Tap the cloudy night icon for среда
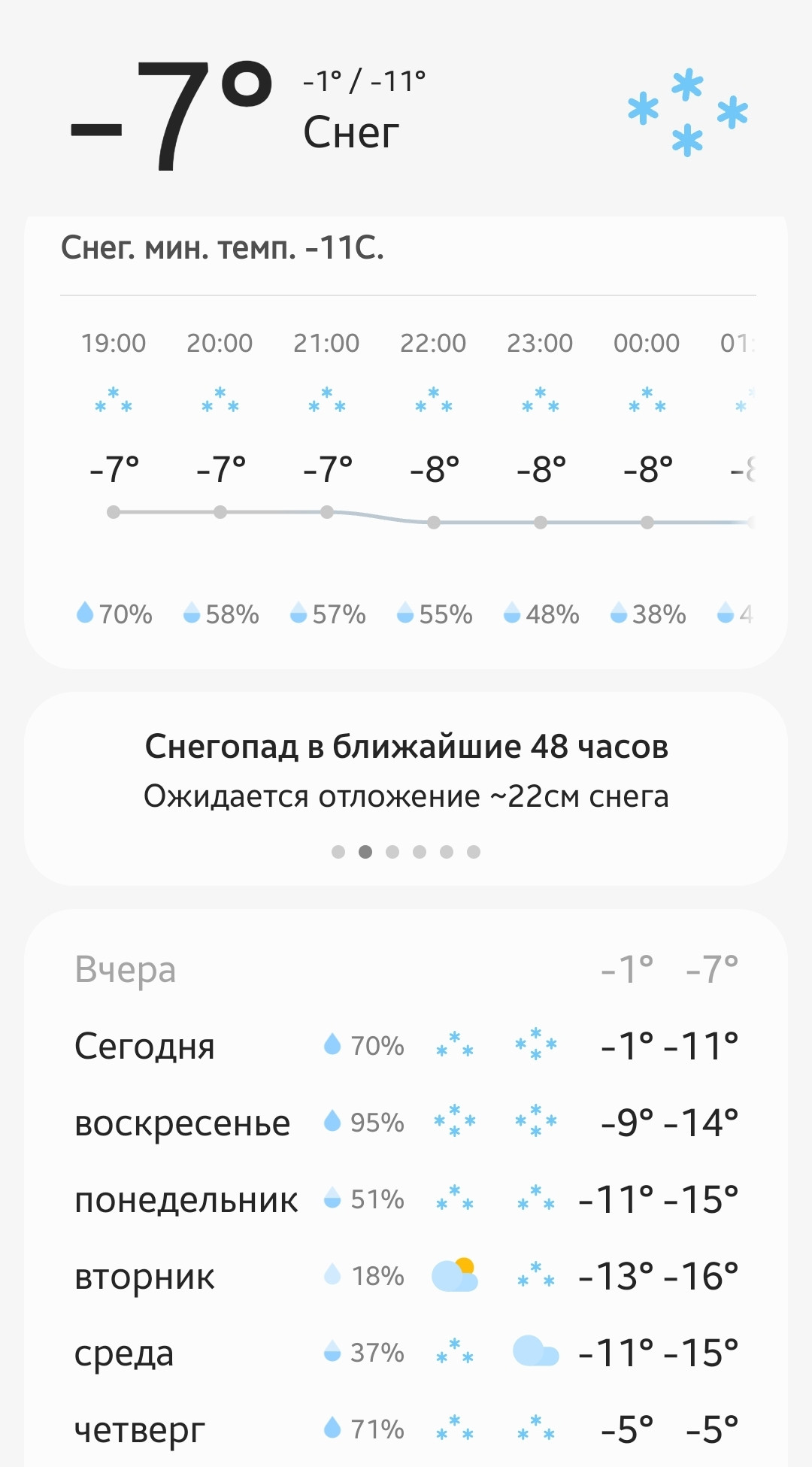Image resolution: width=812 pixels, height=1467 pixels. 535,1351
